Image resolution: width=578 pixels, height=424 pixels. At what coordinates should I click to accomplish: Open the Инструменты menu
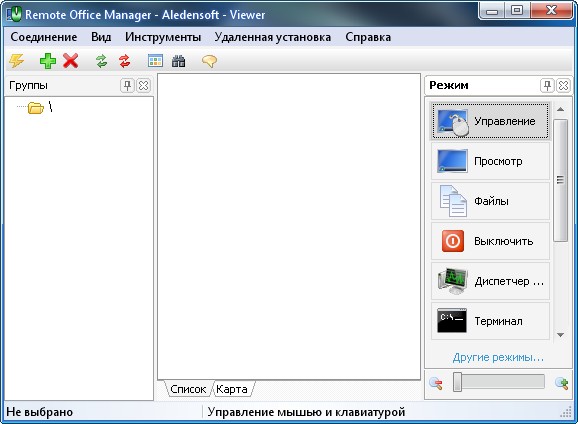coord(163,37)
